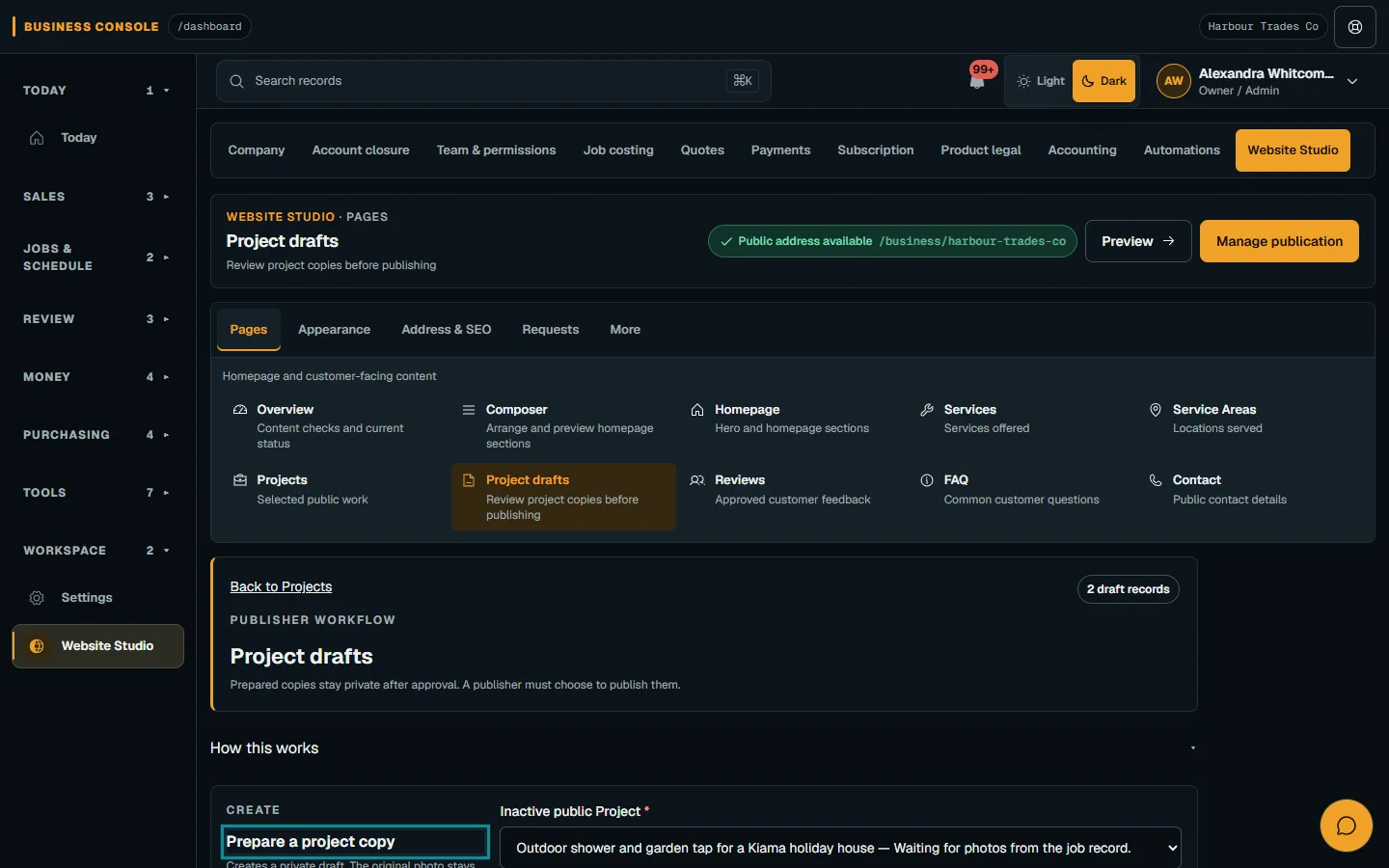Switch to Dark theme
Image resolution: width=1389 pixels, height=868 pixels.
[x=1103, y=81]
